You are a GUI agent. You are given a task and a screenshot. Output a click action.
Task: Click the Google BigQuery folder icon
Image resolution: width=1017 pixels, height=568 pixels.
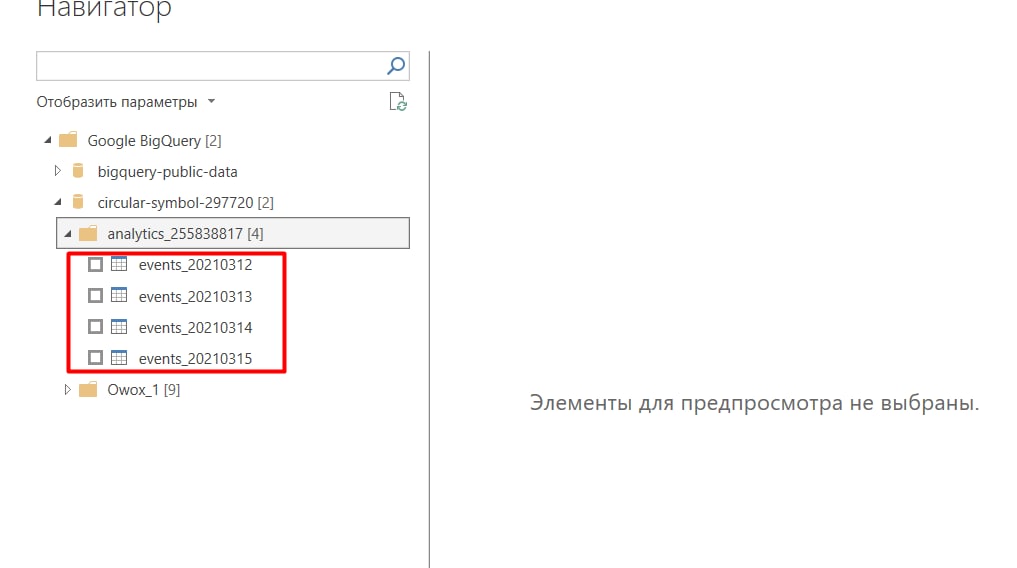click(68, 140)
